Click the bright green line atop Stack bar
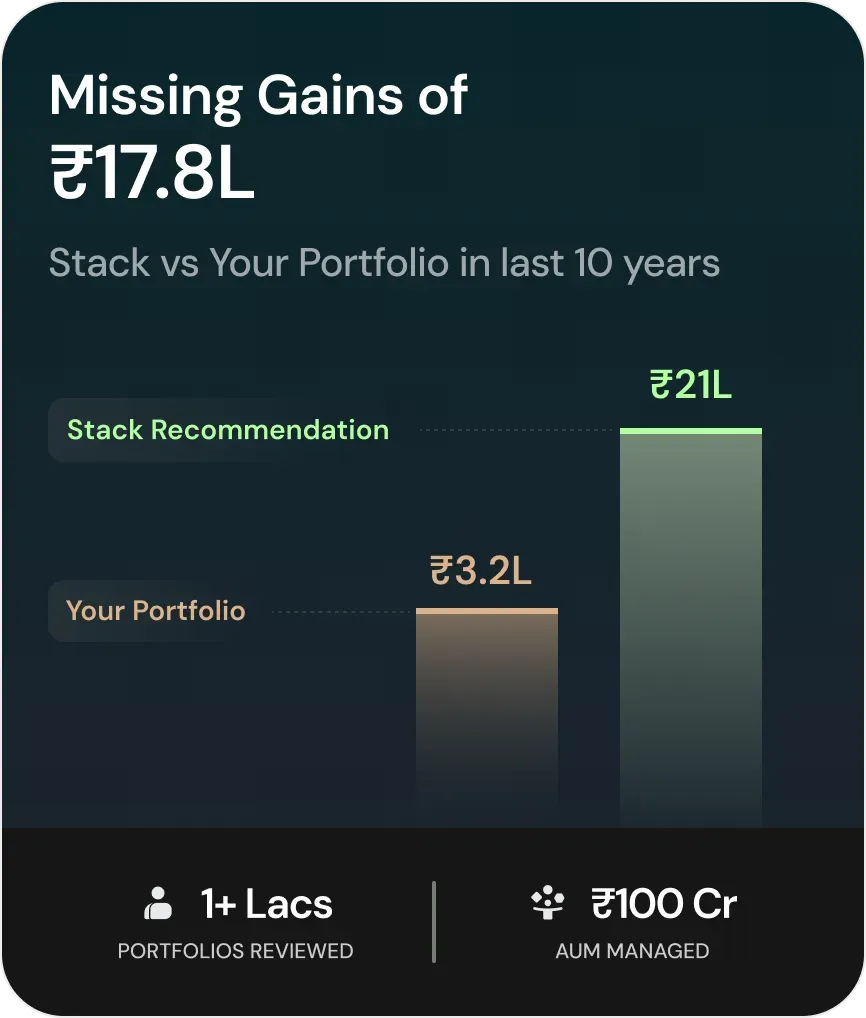866x1018 pixels. [690, 431]
